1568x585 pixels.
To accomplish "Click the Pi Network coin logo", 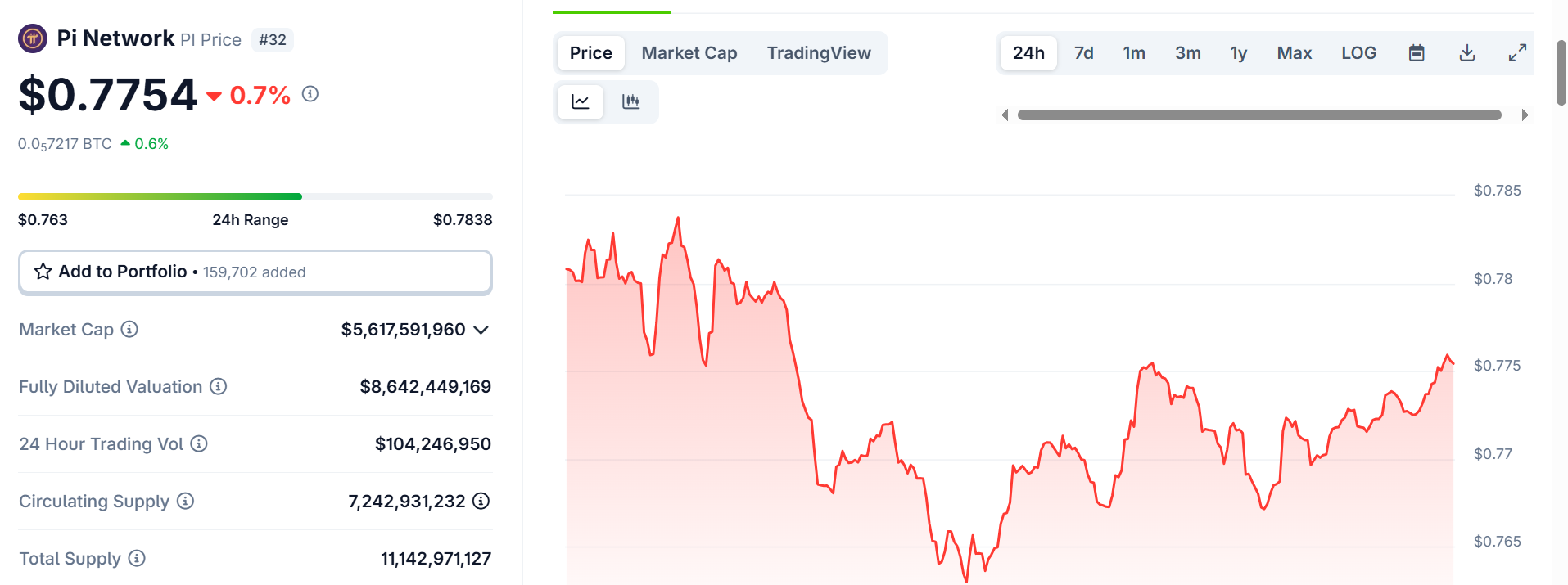I will coord(33,38).
